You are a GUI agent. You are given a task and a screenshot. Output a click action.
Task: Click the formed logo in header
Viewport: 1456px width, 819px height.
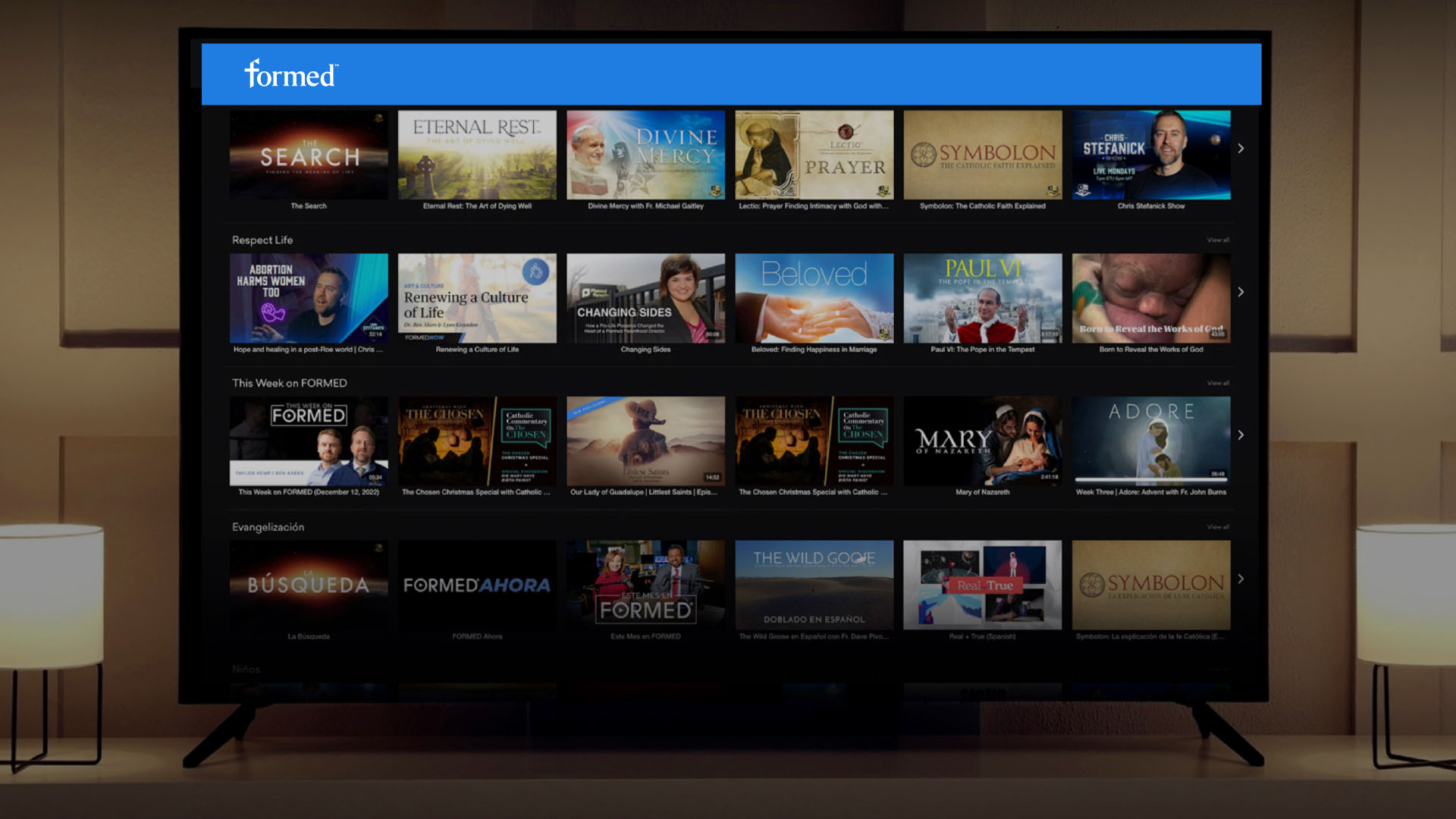pos(291,74)
